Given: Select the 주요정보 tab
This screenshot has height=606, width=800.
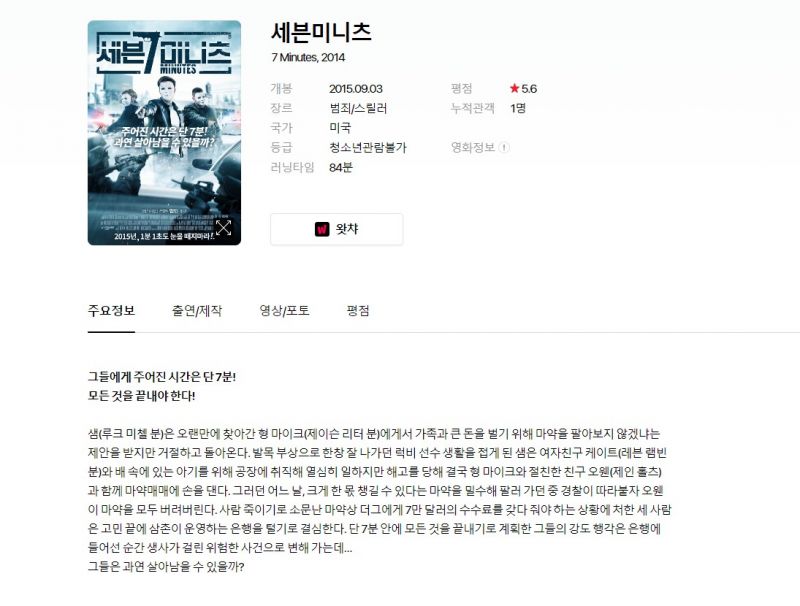Looking at the screenshot, I should 111,311.
